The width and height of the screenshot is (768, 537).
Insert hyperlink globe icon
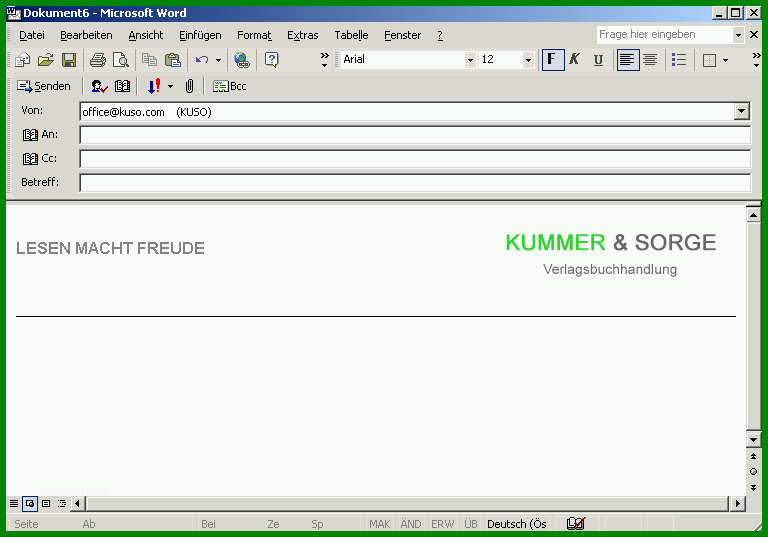point(242,60)
